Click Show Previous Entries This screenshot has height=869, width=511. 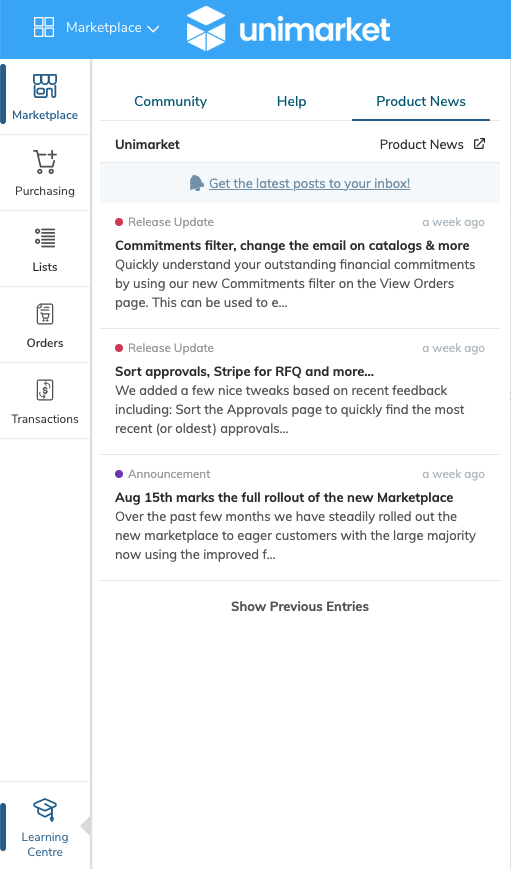coord(300,606)
